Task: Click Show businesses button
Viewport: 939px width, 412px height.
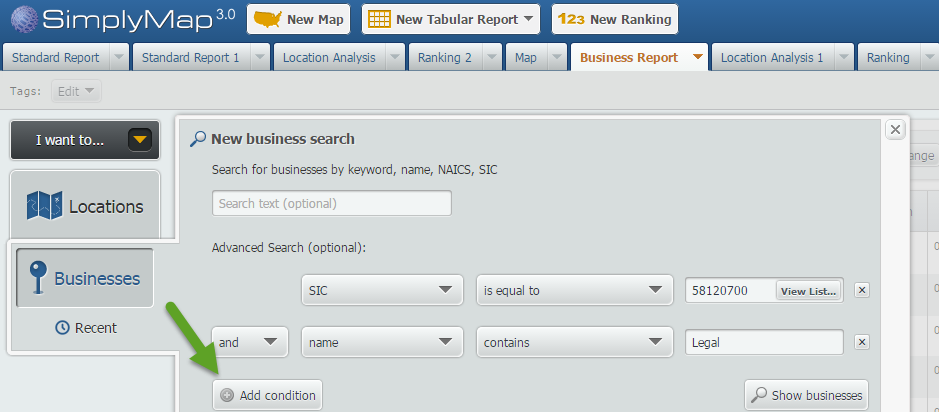Action: [x=806, y=395]
